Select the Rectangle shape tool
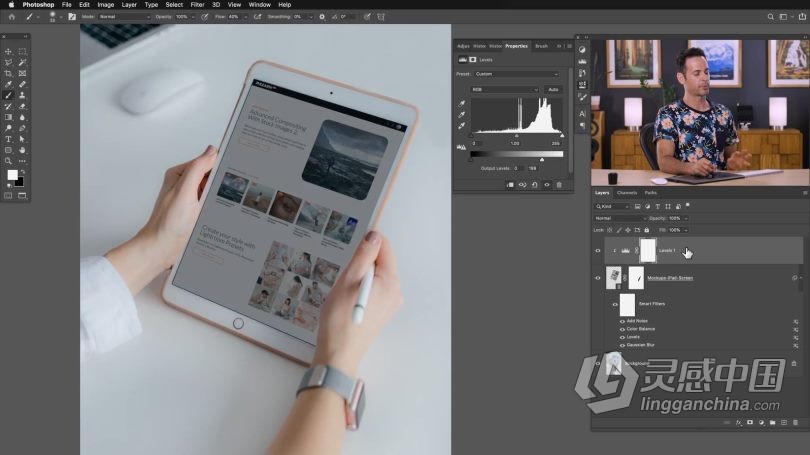 pos(8,150)
